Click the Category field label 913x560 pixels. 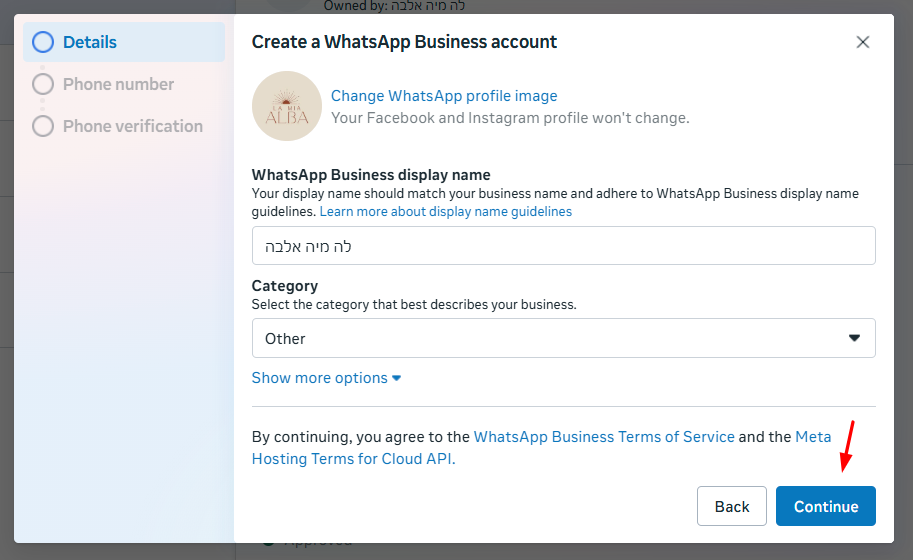pyautogui.click(x=285, y=285)
